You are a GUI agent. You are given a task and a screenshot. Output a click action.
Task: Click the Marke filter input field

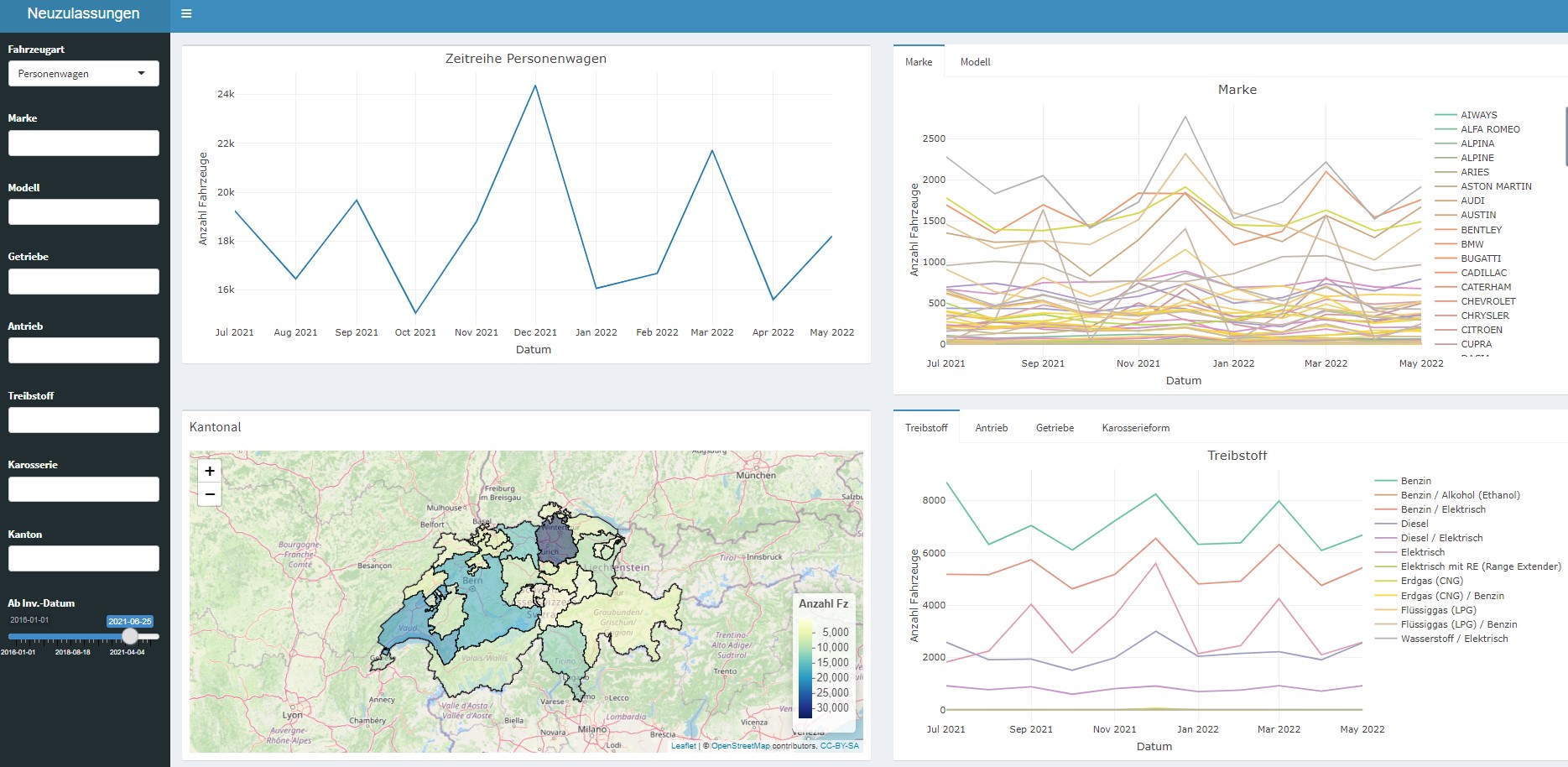83,143
